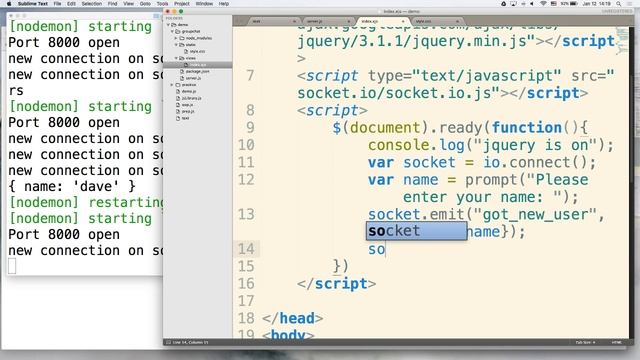The image size is (640, 360).
Task: Open app.js from the sidebar
Action: (x=187, y=105)
